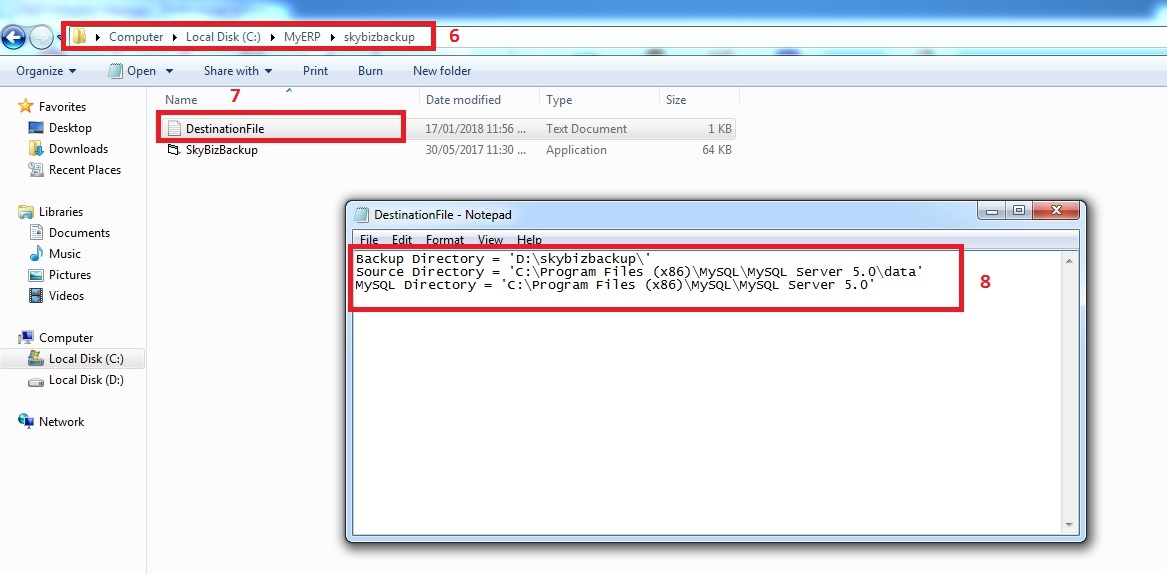1167x574 pixels.
Task: Select Local Disk (D:) drive
Action: coord(86,380)
